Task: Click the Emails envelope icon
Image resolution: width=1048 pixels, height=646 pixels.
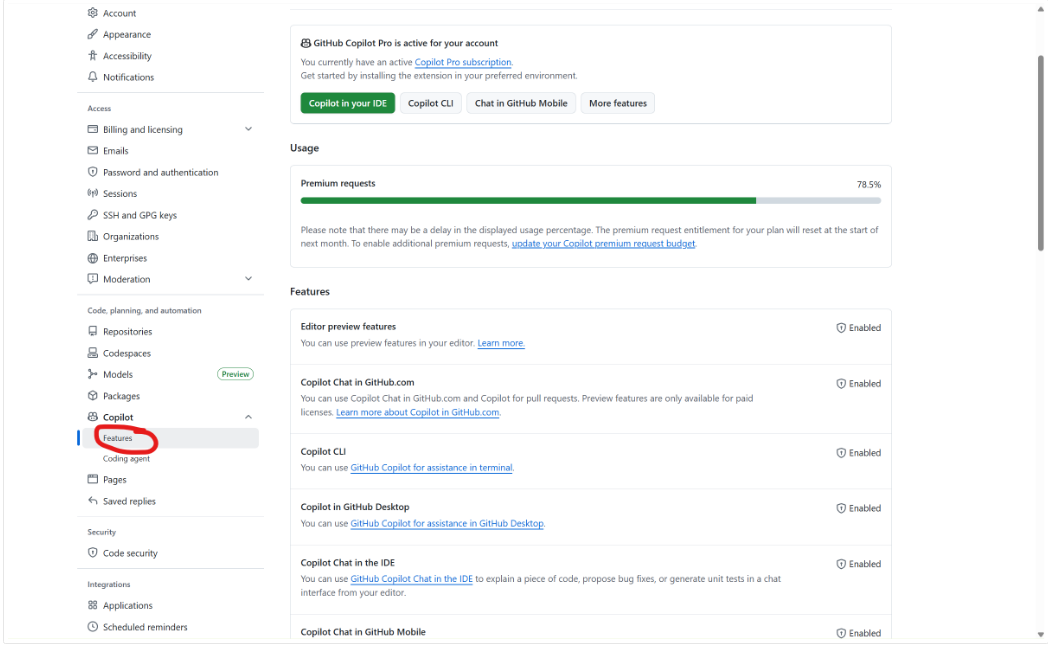Action: pyautogui.click(x=93, y=150)
